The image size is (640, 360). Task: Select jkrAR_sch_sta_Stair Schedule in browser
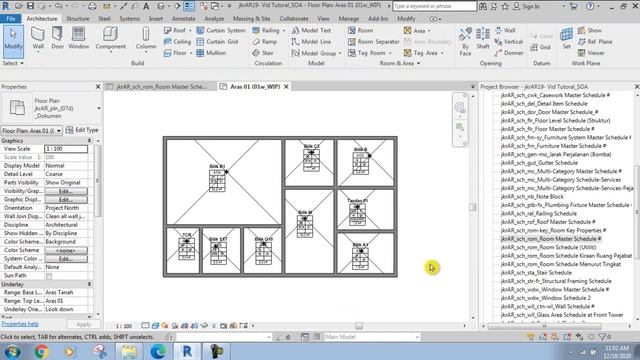pyautogui.click(x=536, y=273)
